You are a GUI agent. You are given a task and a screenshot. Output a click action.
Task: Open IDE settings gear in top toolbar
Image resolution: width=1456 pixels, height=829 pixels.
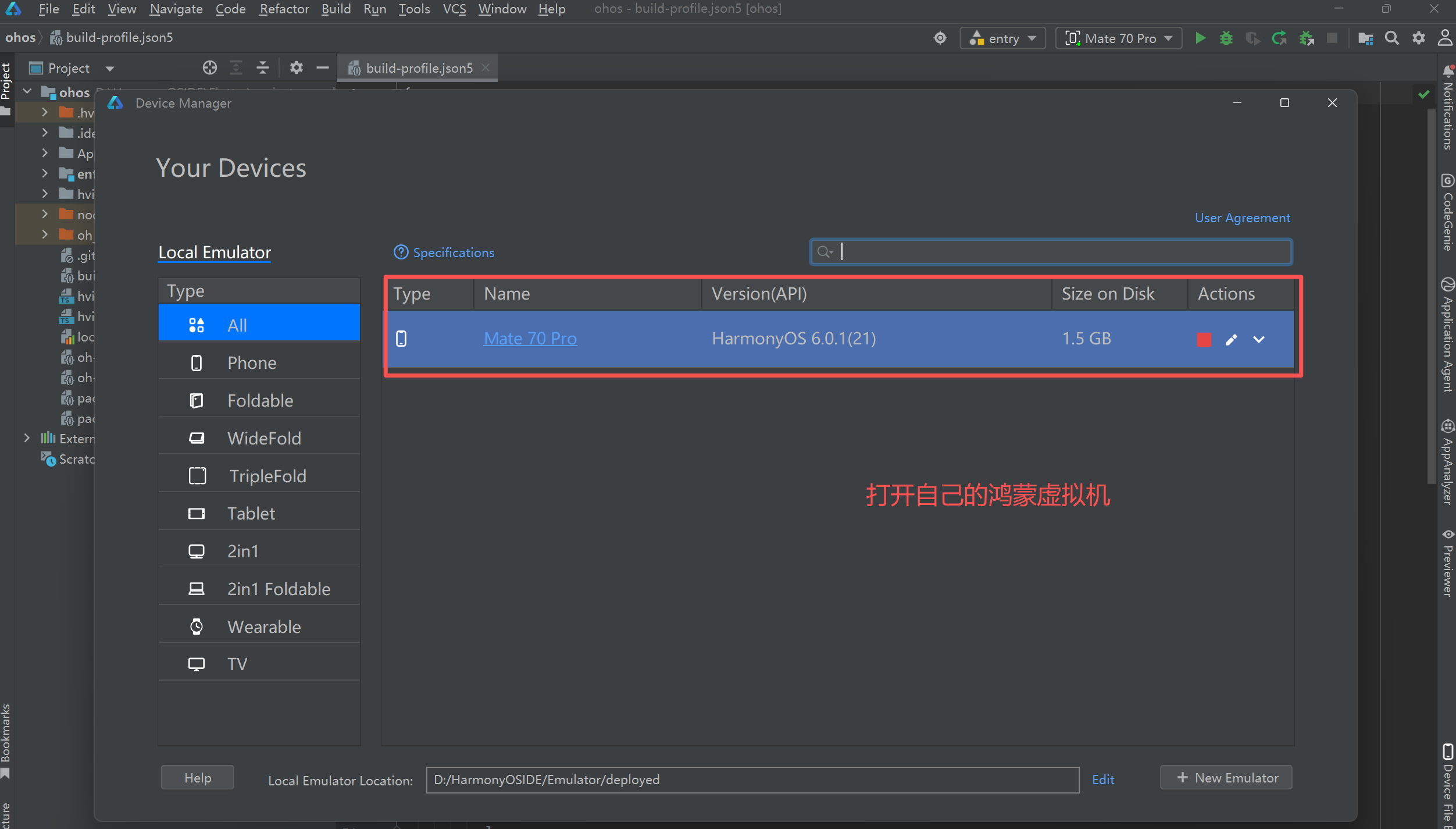1418,38
